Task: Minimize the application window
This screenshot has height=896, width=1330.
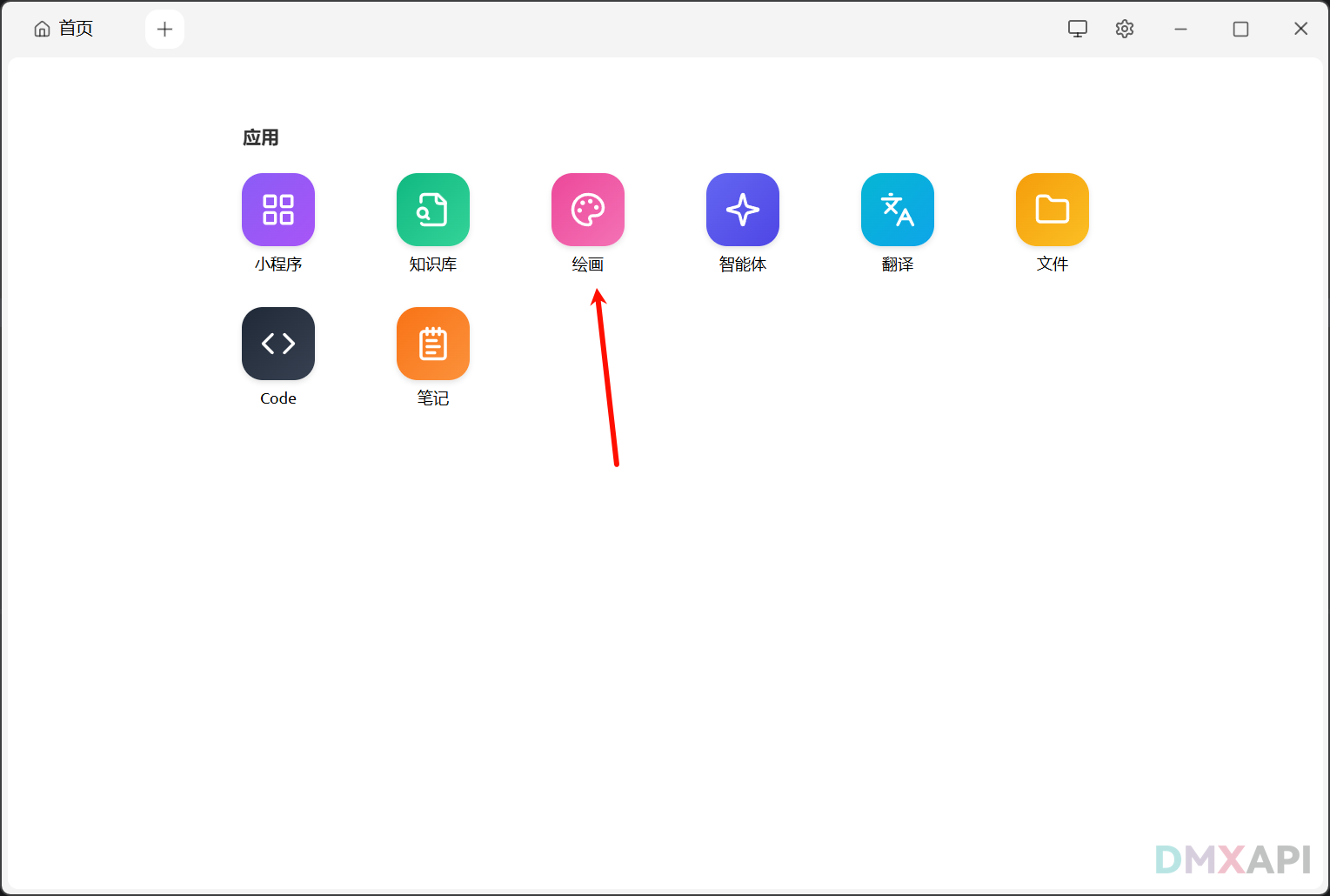Action: coord(1180,29)
